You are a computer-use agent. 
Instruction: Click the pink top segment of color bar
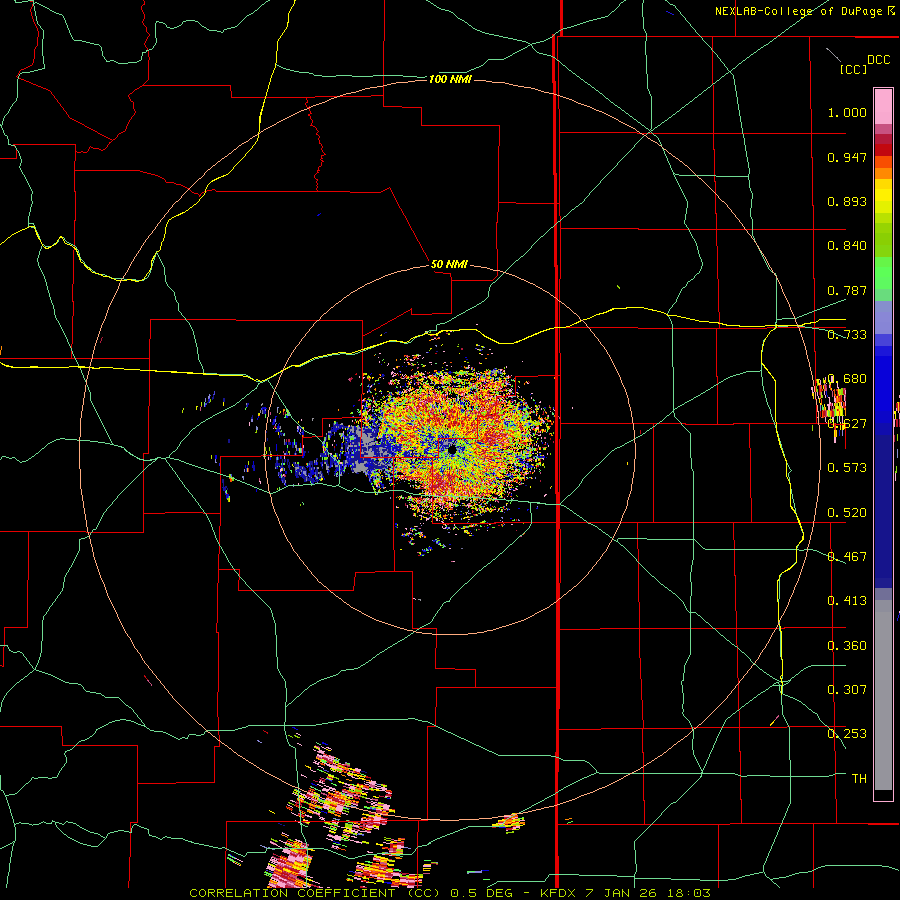click(x=883, y=107)
